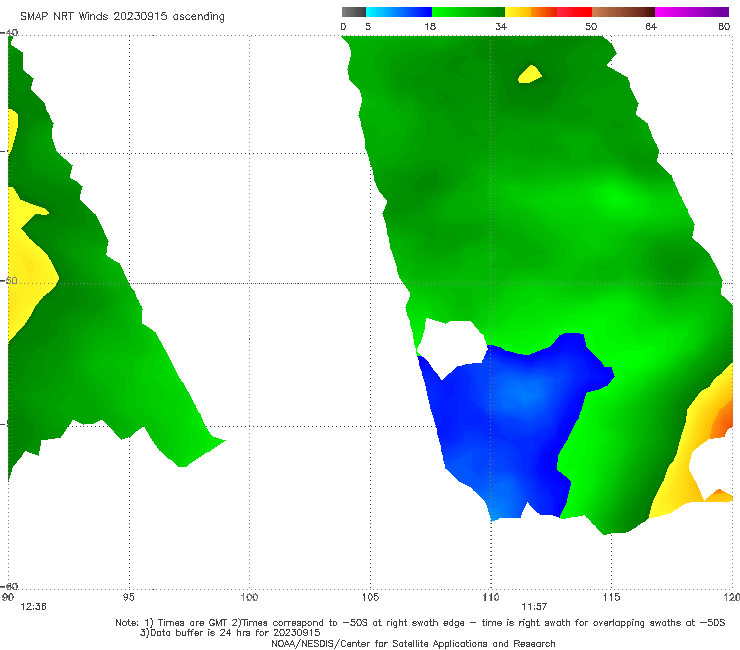Click the longitude axis label '115'

pyautogui.click(x=612, y=597)
